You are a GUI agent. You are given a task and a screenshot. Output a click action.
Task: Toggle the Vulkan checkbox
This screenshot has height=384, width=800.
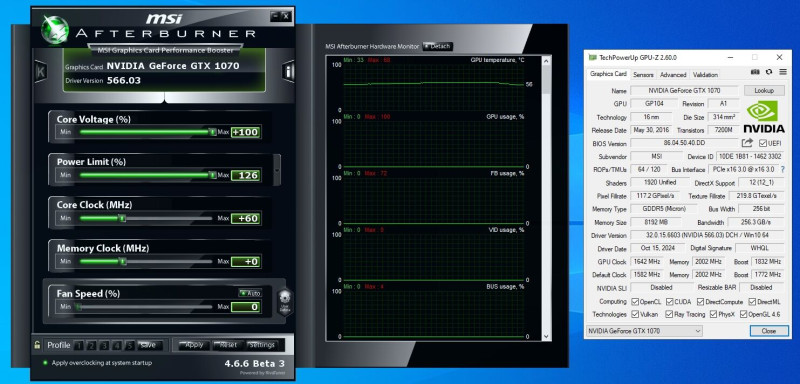[635, 315]
